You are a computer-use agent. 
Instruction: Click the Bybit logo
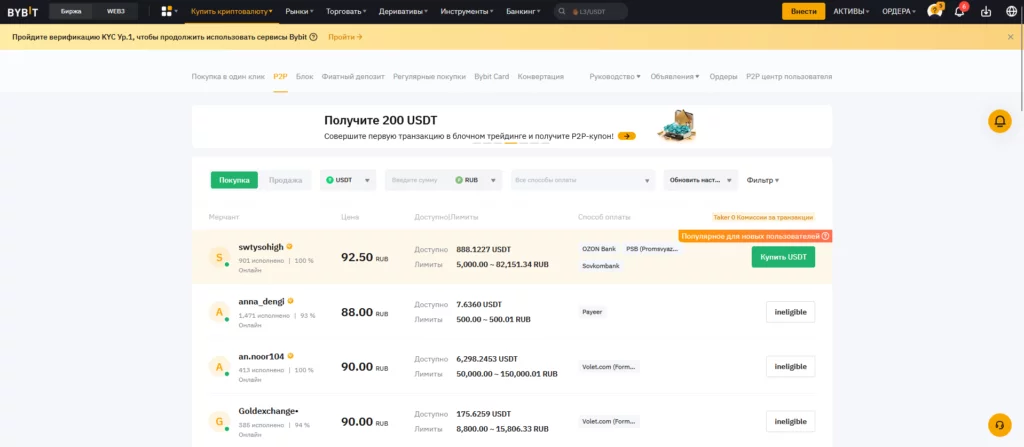(x=22, y=11)
